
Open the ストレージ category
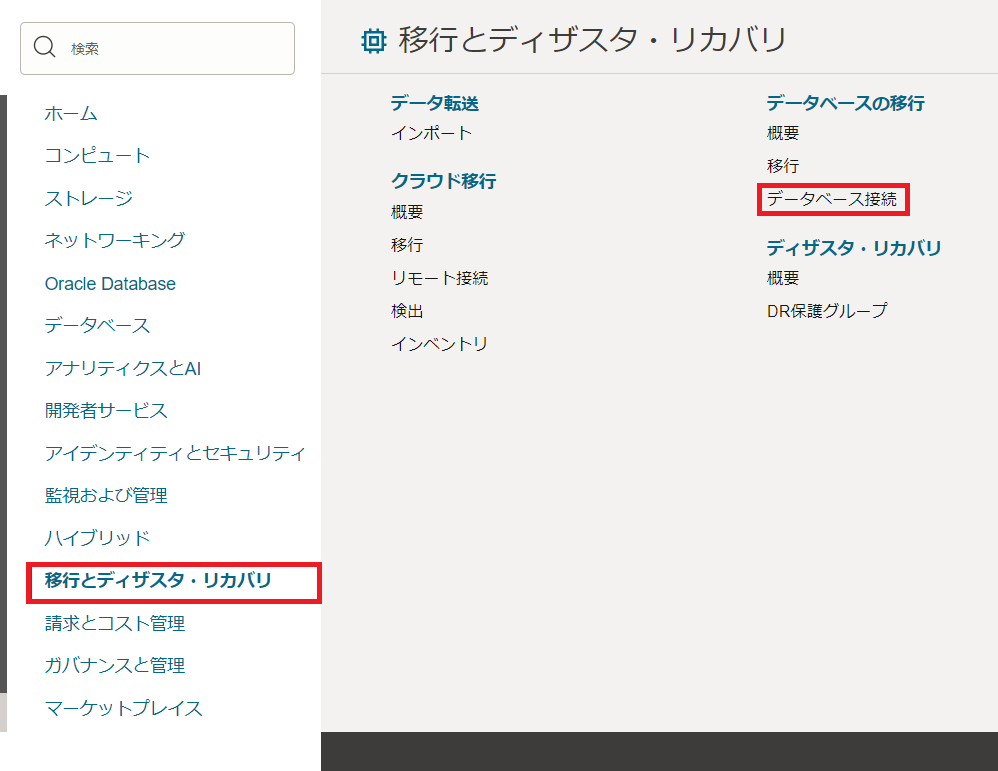click(88, 198)
